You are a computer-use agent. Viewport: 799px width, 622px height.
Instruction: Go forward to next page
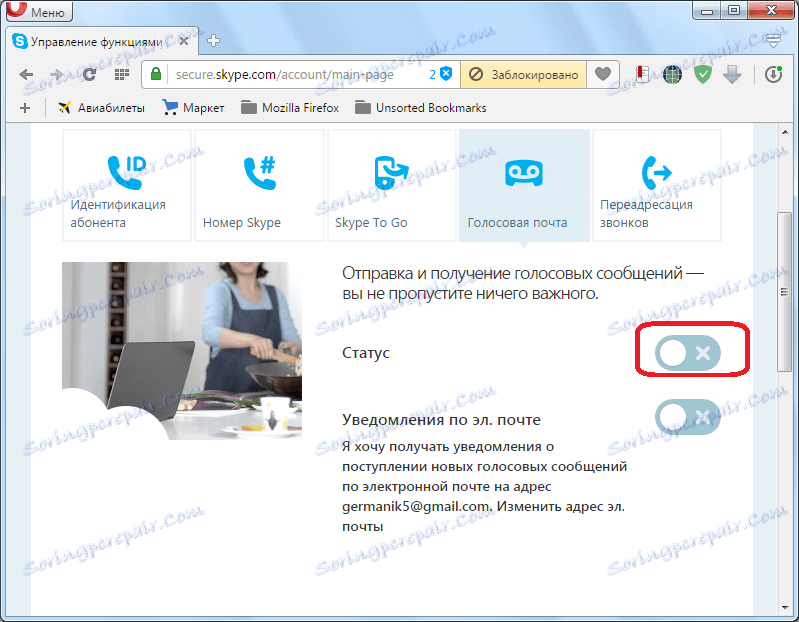(57, 74)
